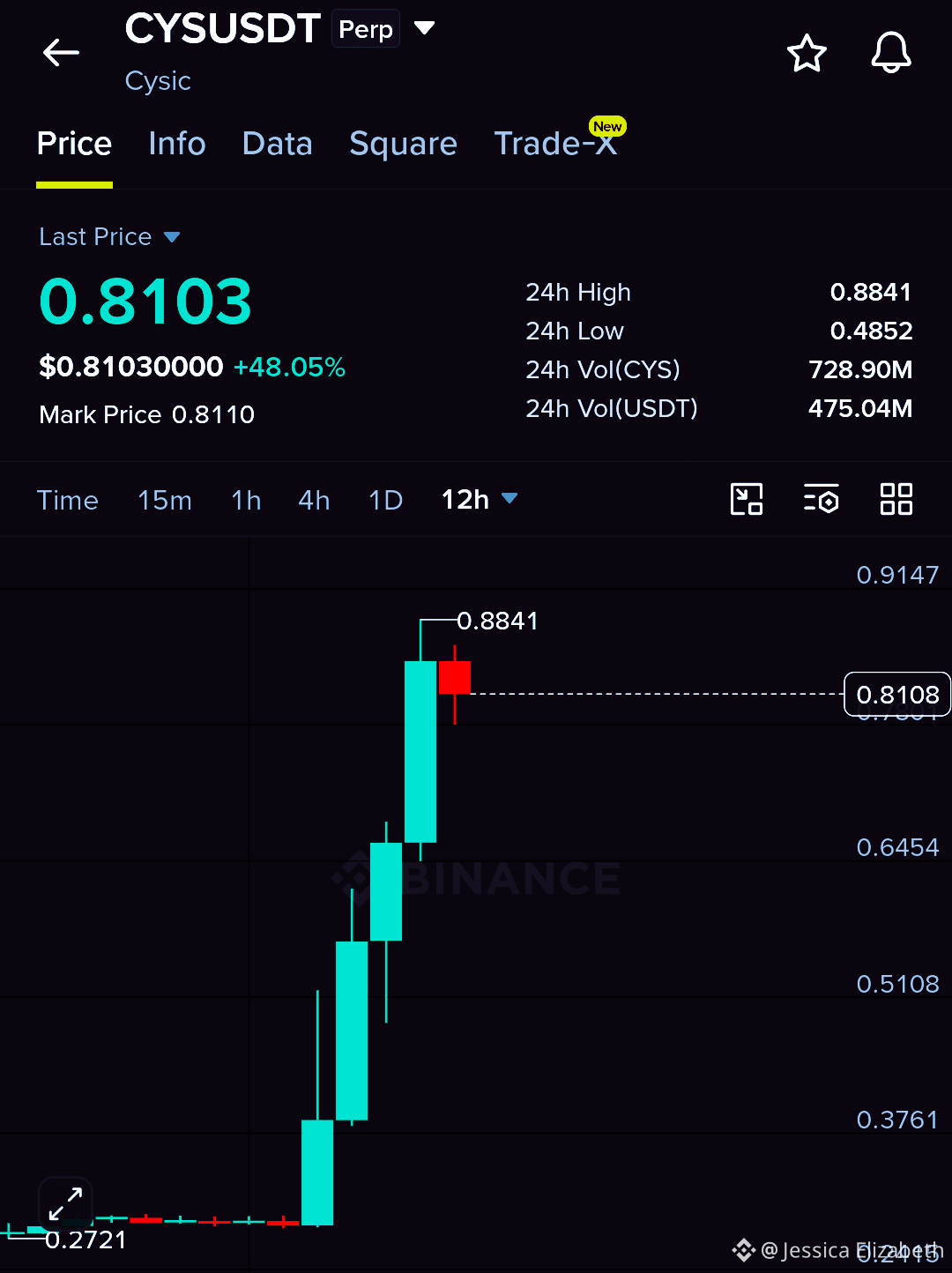Open the Trade-X tab

coord(555,144)
